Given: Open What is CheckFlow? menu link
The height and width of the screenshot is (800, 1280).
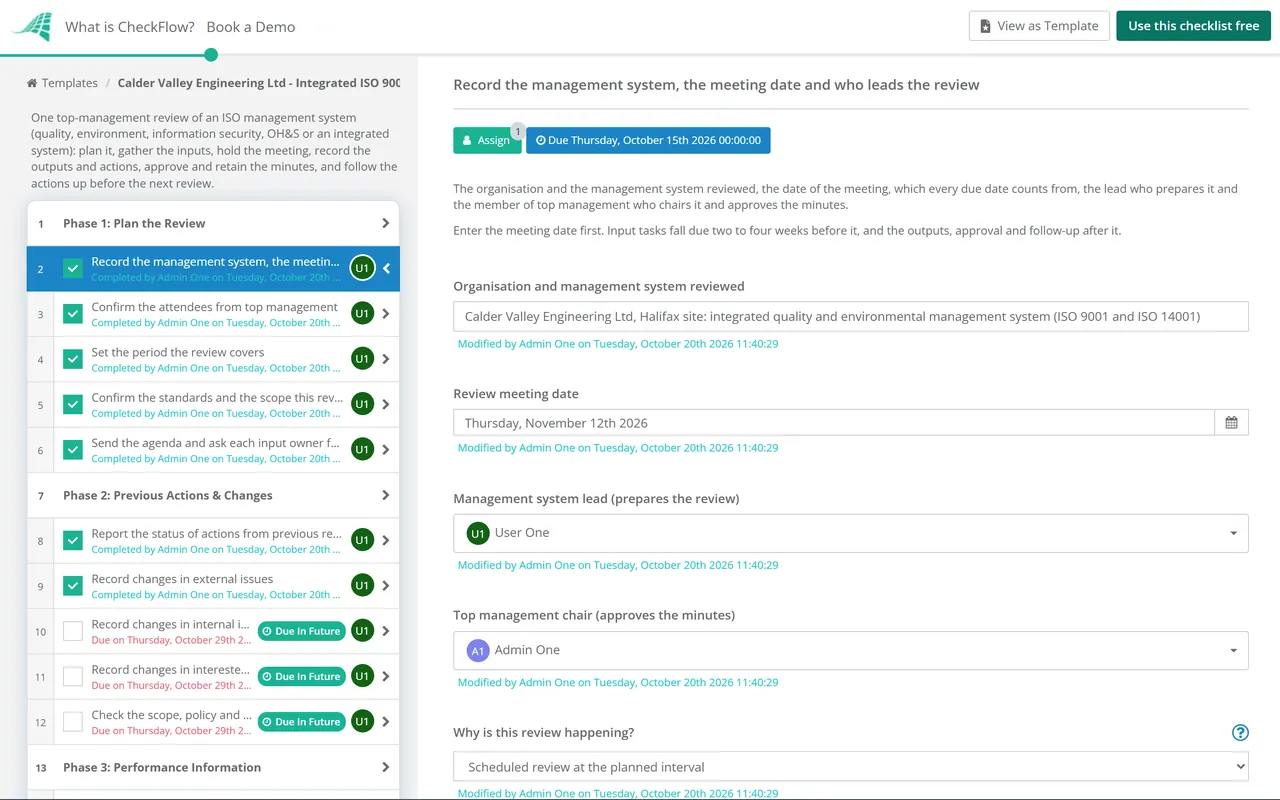Looking at the screenshot, I should click(130, 27).
